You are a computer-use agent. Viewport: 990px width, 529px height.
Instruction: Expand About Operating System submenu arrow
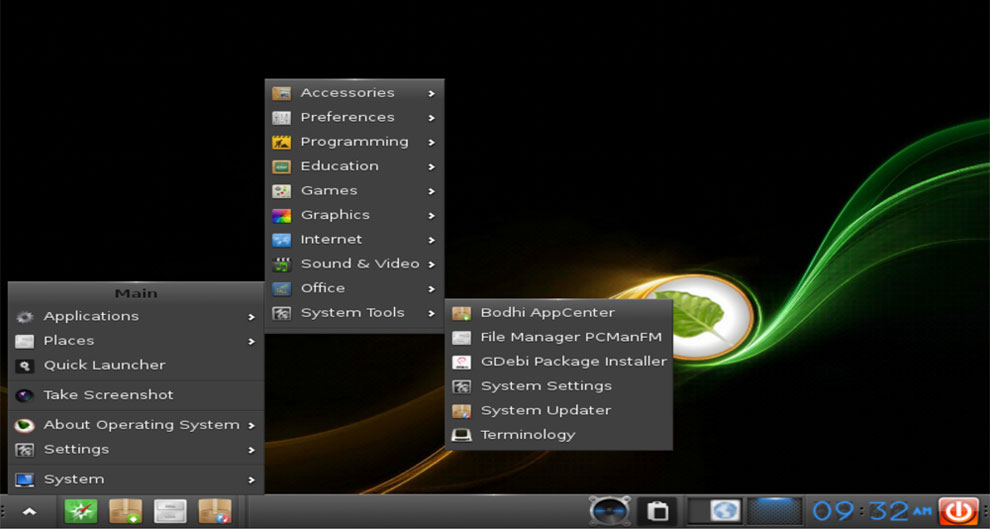pyautogui.click(x=251, y=425)
